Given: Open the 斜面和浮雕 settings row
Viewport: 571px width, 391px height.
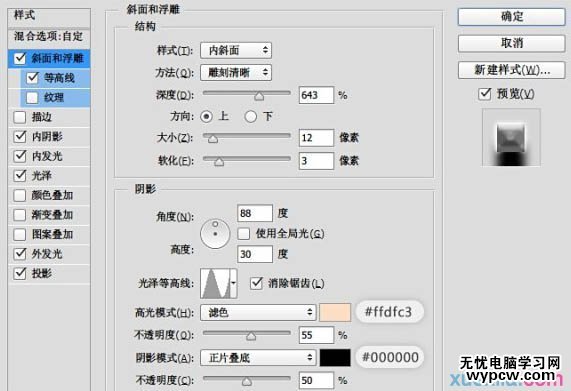Looking at the screenshot, I should coord(49,58).
